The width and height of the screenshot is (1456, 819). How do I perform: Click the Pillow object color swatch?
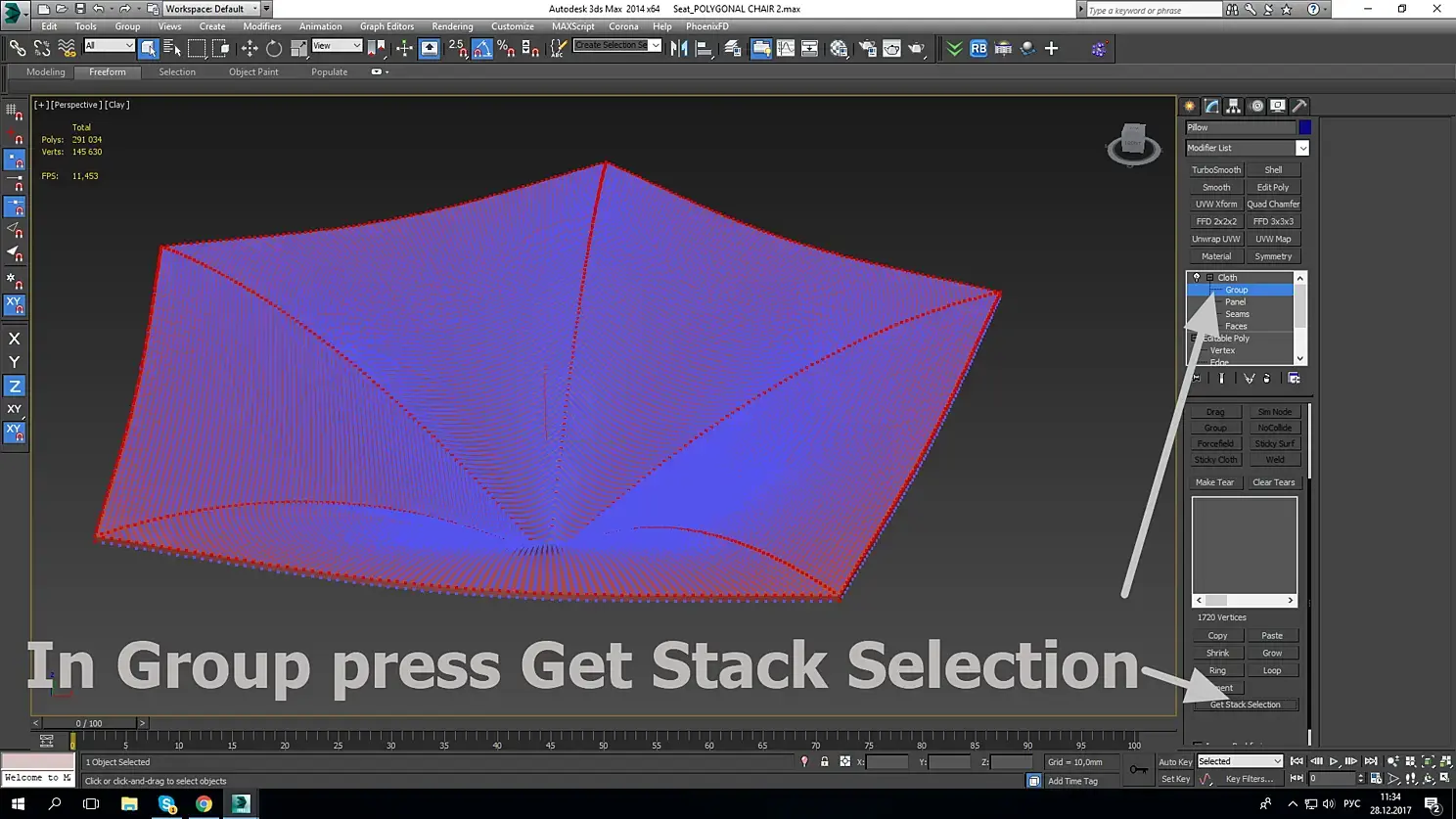pyautogui.click(x=1304, y=127)
